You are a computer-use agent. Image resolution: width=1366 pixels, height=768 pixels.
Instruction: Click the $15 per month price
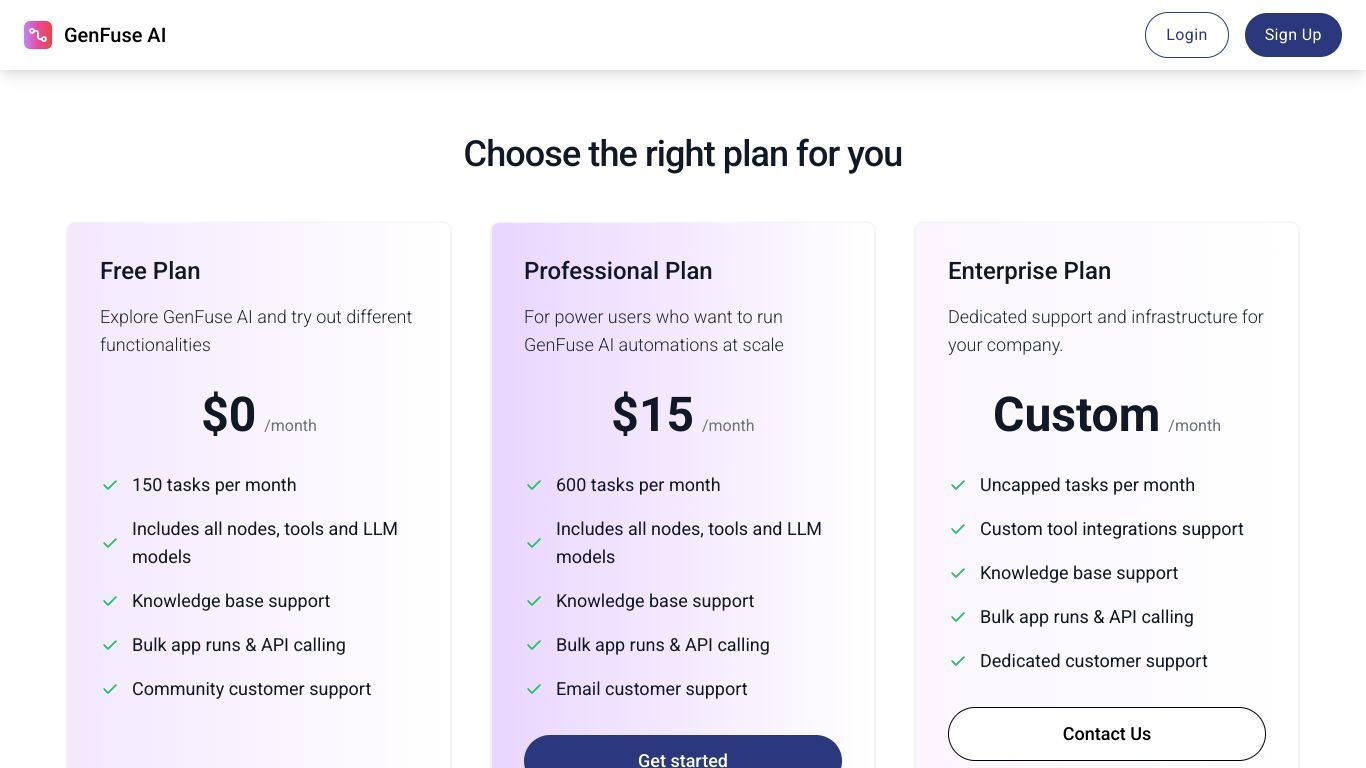pos(683,415)
